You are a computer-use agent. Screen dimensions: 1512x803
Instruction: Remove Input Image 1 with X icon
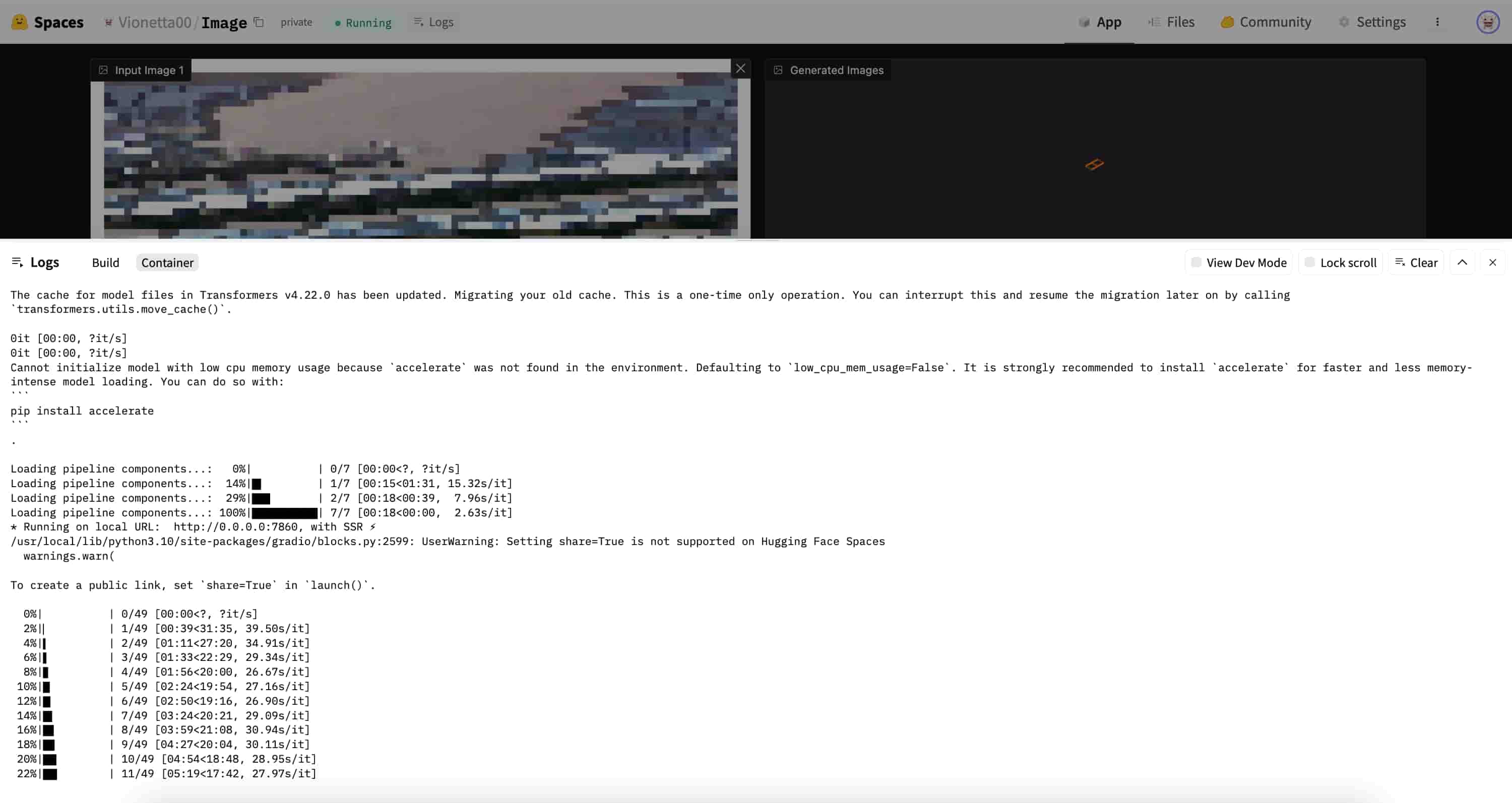[741, 69]
